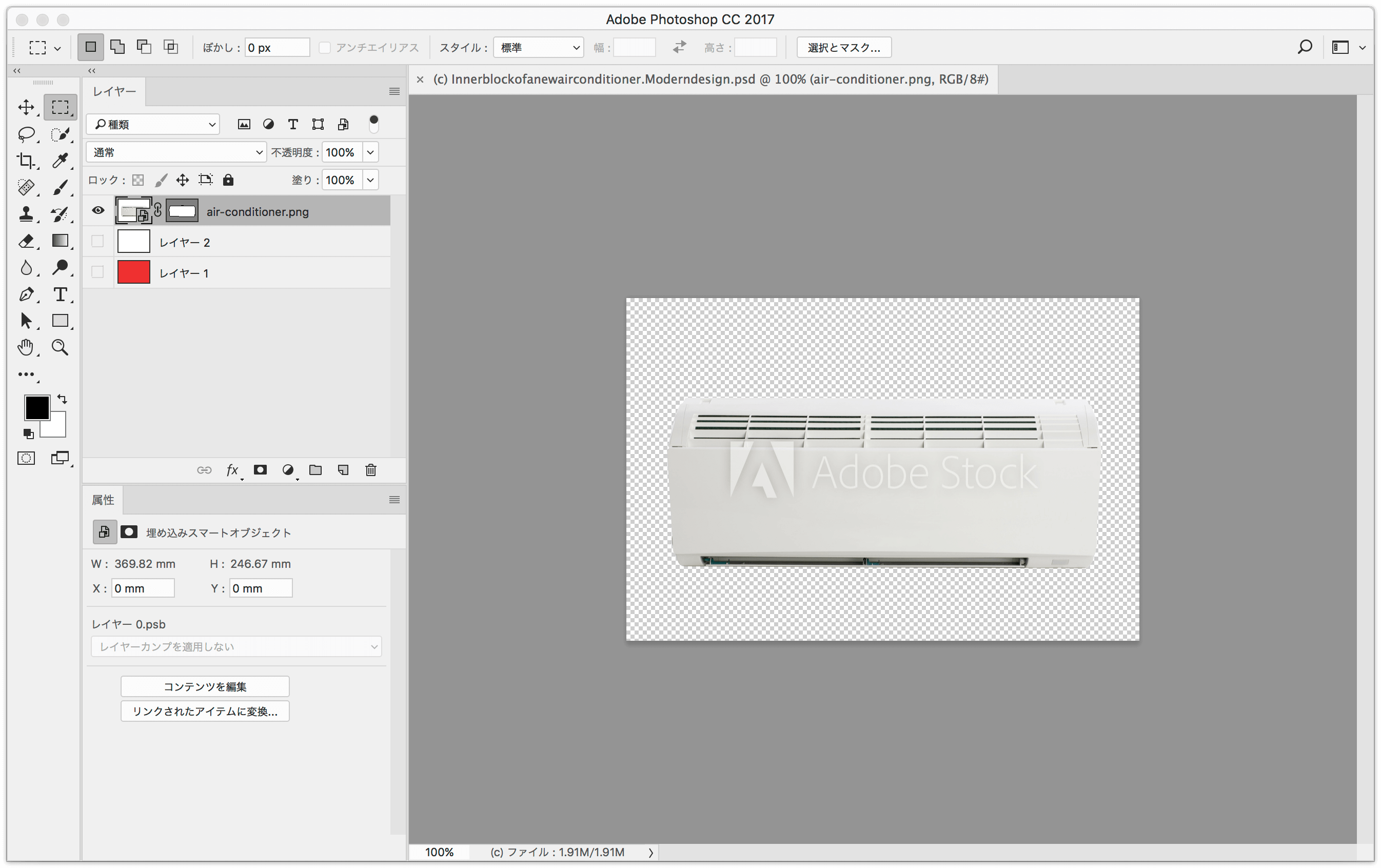The image size is (1381, 868).
Task: Open the スタイル 標準 dropdown
Action: click(539, 48)
